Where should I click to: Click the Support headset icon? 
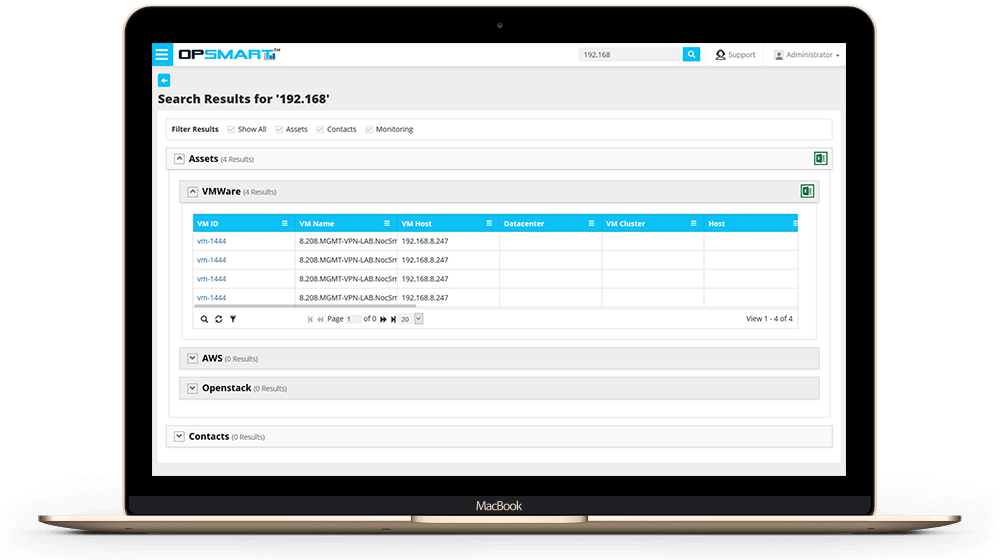[x=720, y=55]
